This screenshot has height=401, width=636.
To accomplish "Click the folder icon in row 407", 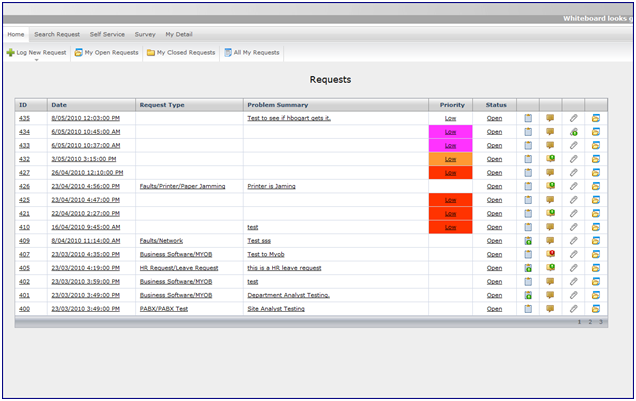I will (x=595, y=254).
